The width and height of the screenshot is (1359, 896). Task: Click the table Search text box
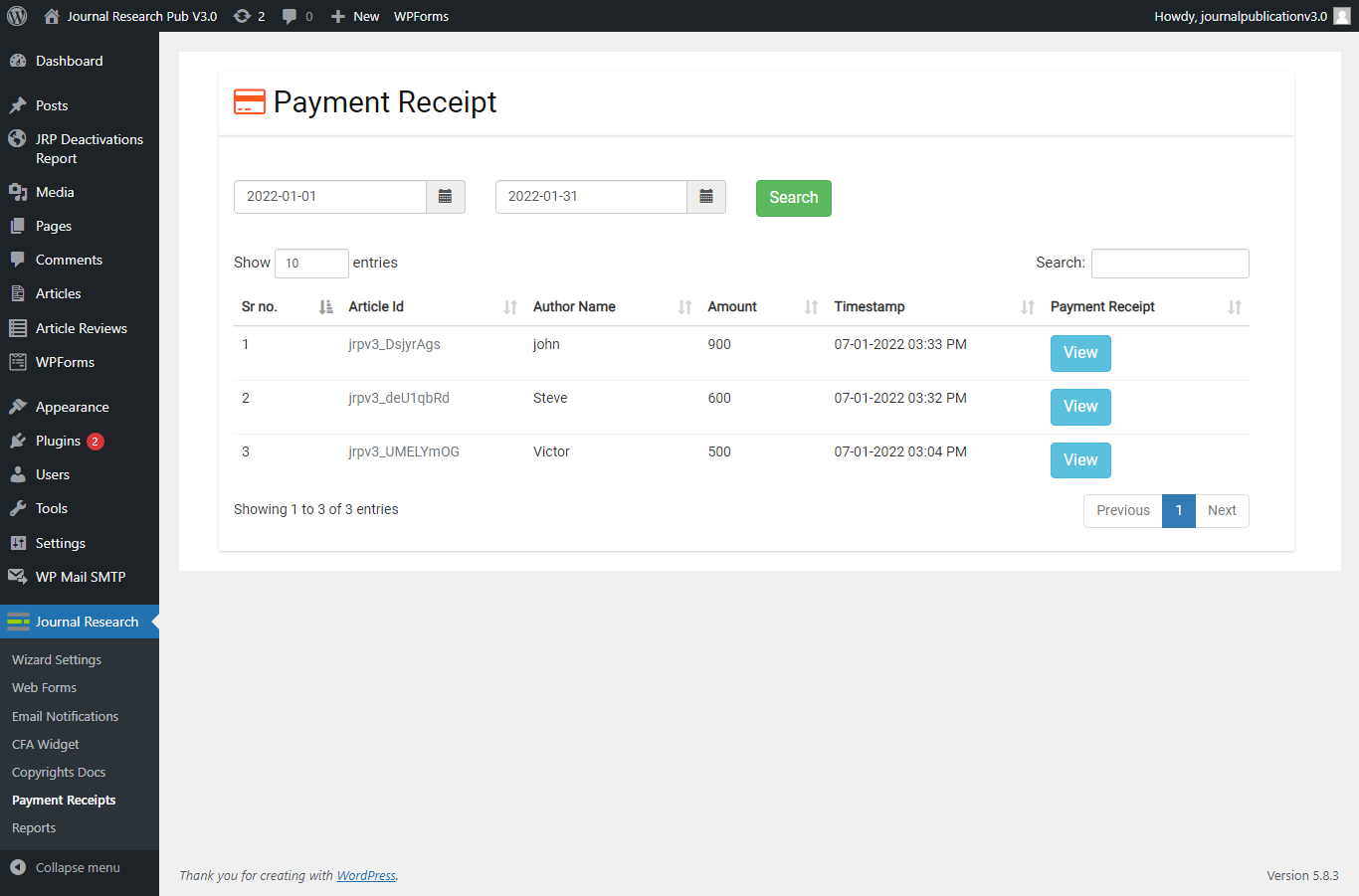click(1170, 264)
